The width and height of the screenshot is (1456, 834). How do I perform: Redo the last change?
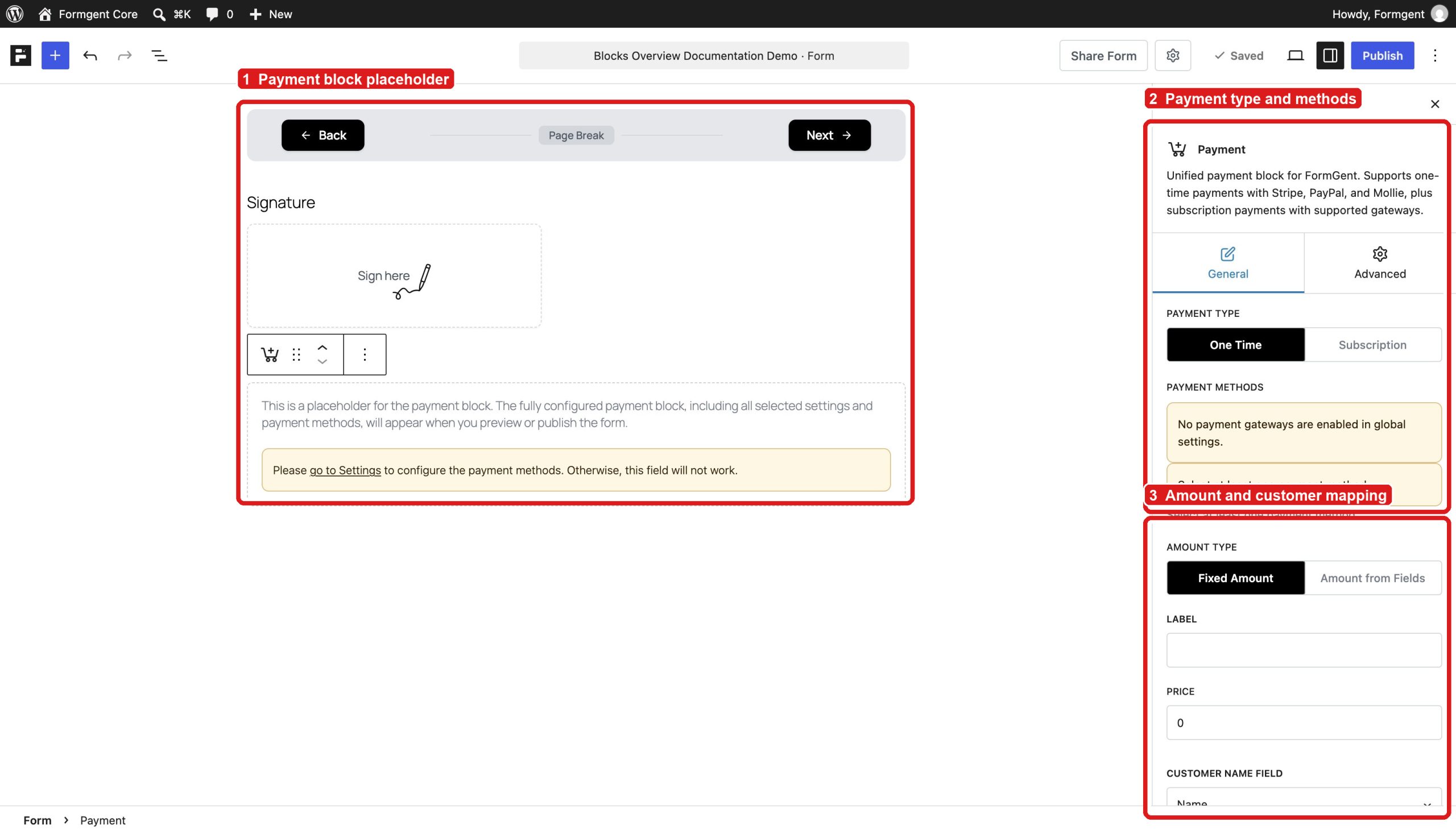[124, 56]
